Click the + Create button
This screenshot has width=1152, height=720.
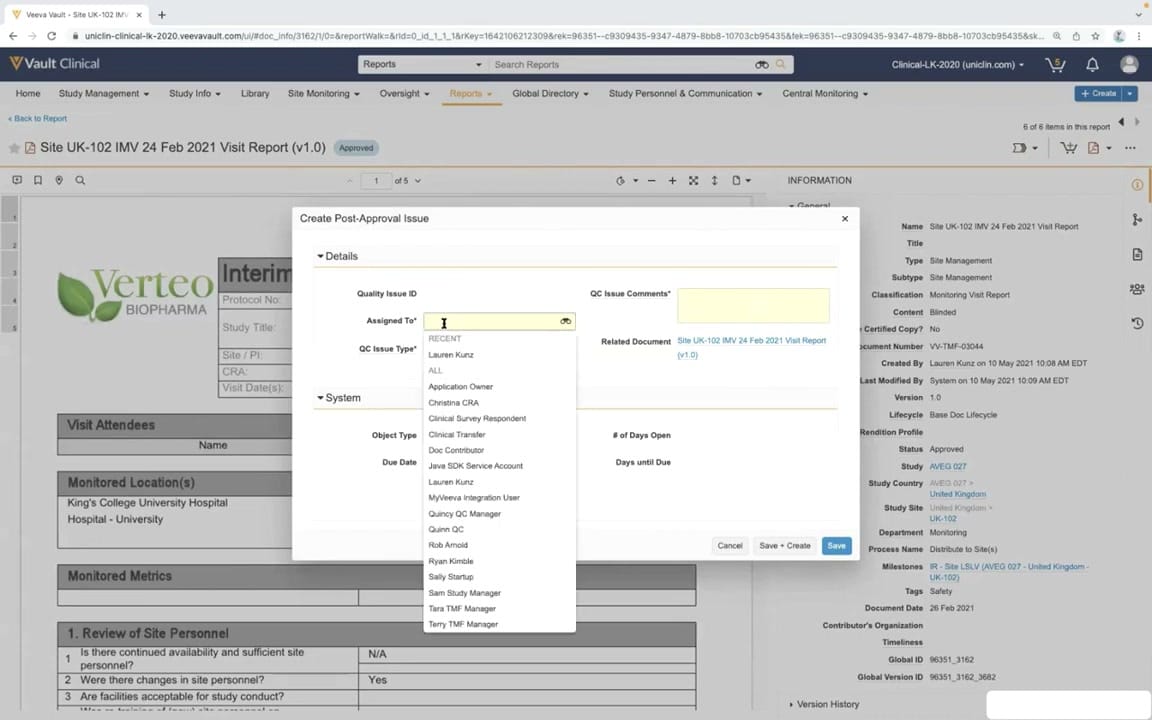tap(1098, 93)
